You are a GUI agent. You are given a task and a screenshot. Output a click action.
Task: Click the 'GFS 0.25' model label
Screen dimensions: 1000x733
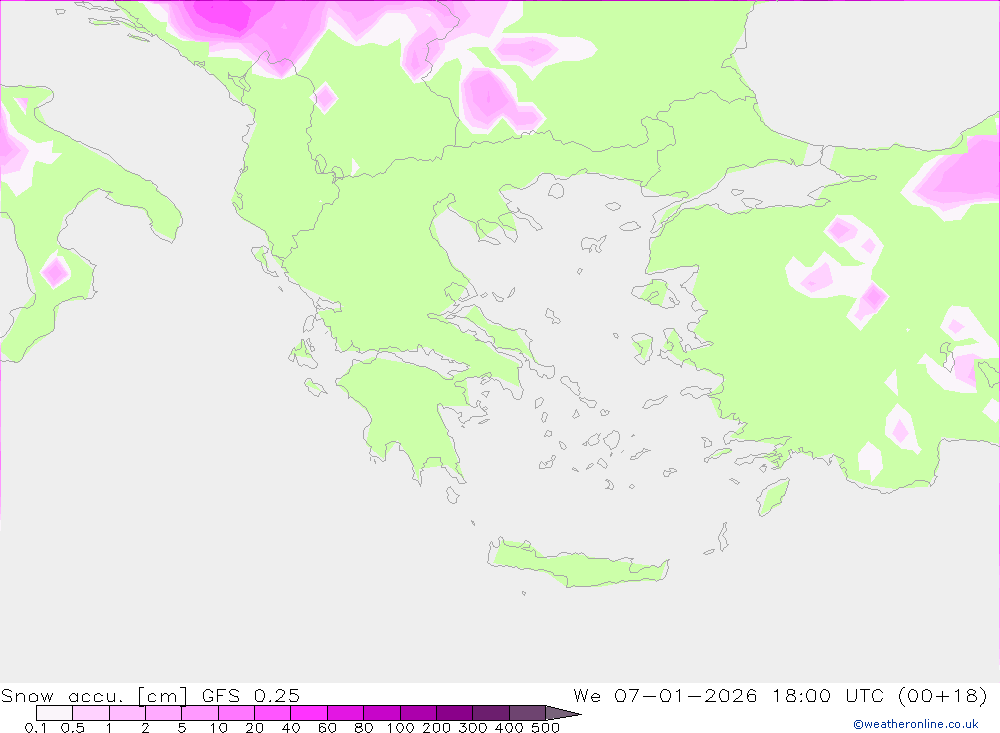tap(251, 695)
